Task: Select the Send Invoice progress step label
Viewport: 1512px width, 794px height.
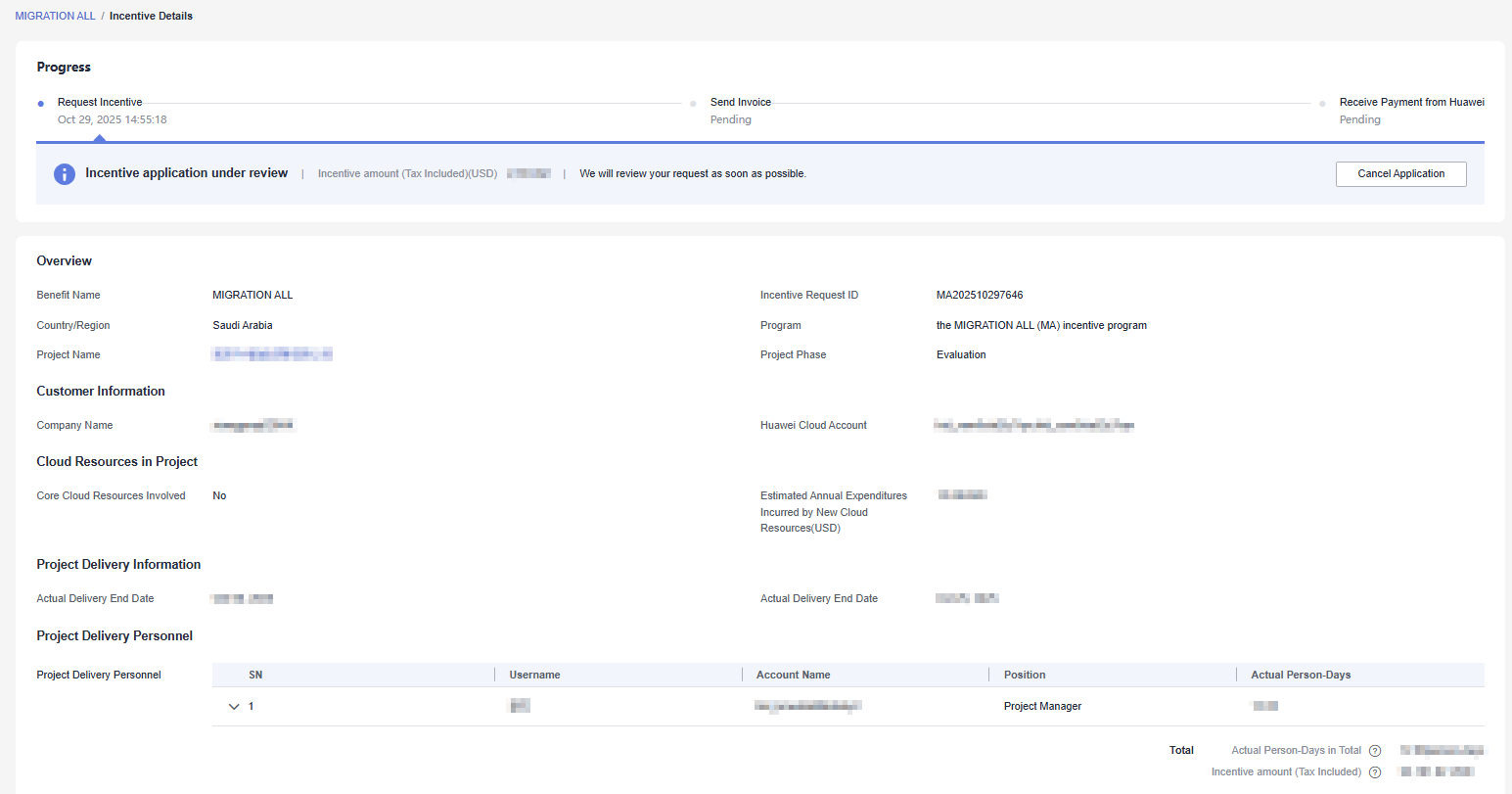Action: [x=740, y=102]
